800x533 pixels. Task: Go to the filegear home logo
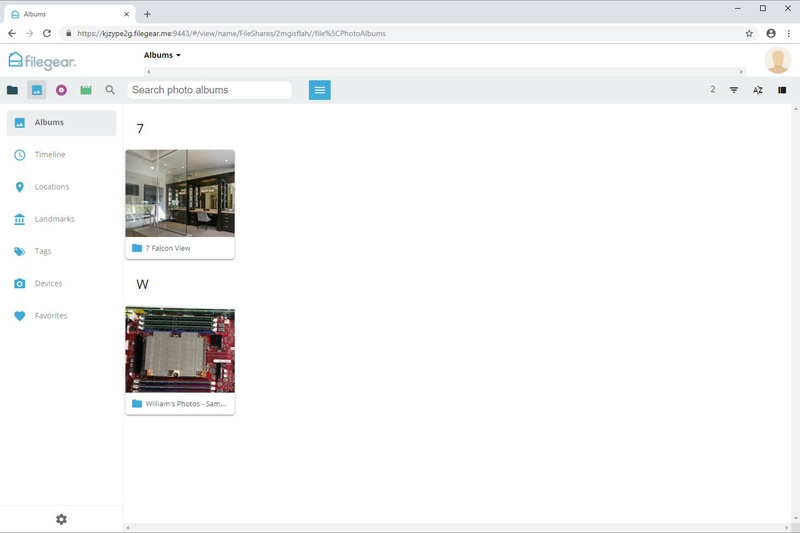pos(42,61)
